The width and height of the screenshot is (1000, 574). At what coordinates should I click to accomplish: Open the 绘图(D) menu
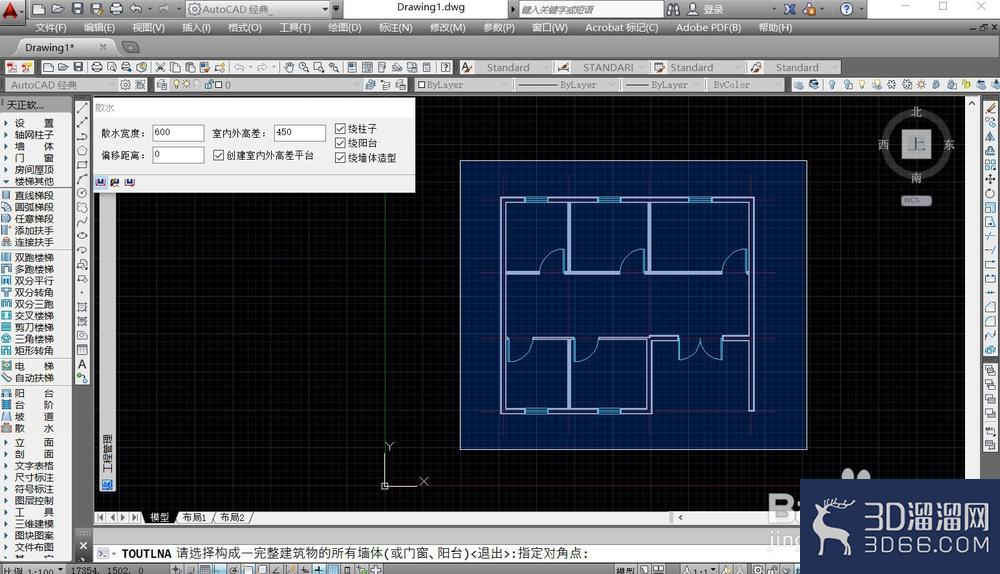click(x=344, y=27)
